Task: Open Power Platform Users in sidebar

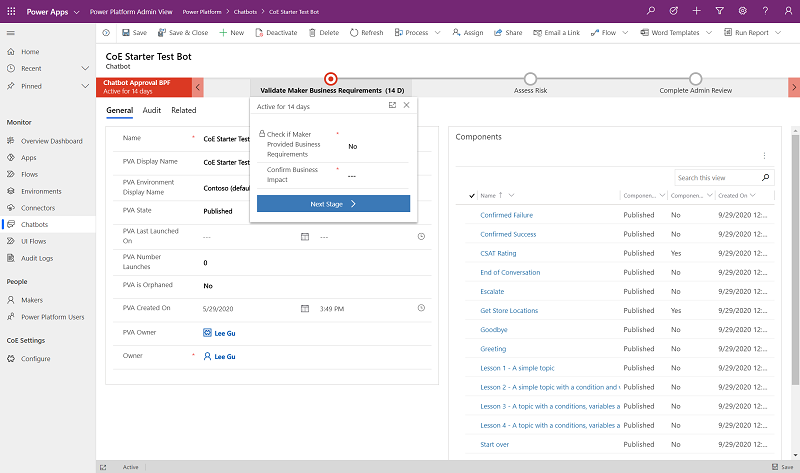Action: 53,317
